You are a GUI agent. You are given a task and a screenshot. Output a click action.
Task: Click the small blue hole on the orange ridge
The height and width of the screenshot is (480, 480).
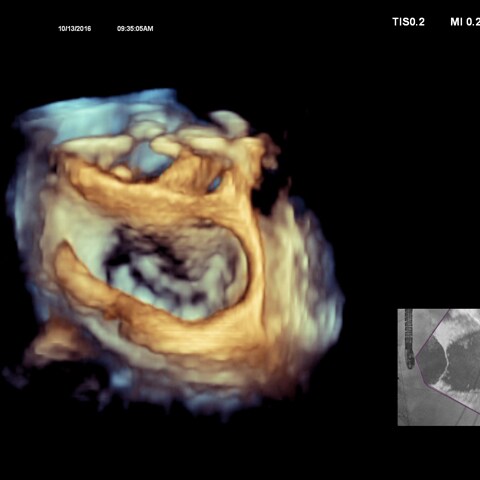215,183
